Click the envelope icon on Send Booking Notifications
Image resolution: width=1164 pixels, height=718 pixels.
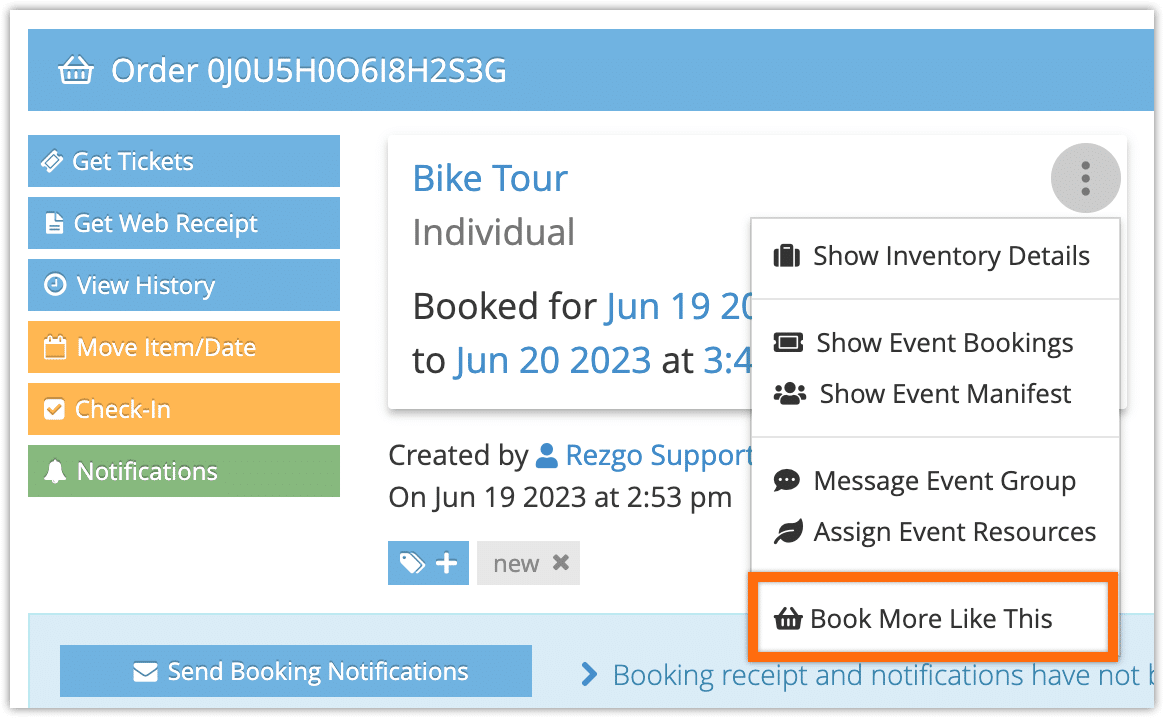point(146,671)
